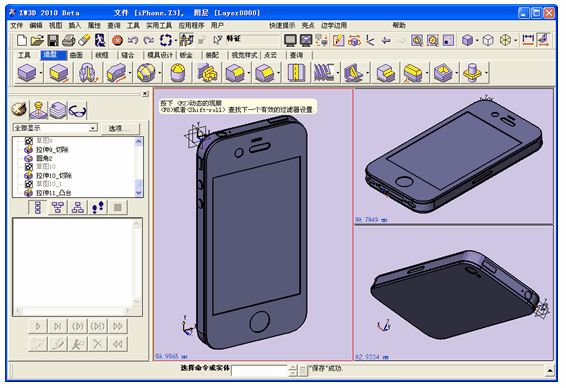Click the print icon in toolbar
This screenshot has width=566, height=388.
point(68,40)
